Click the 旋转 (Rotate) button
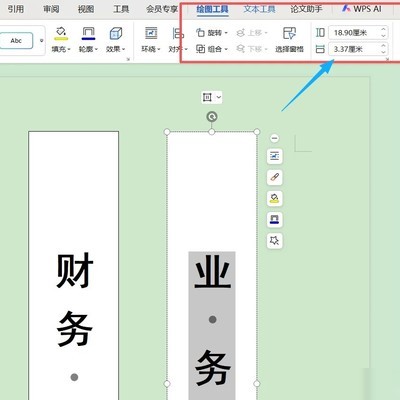Image resolution: width=400 pixels, height=400 pixels. tap(212, 33)
